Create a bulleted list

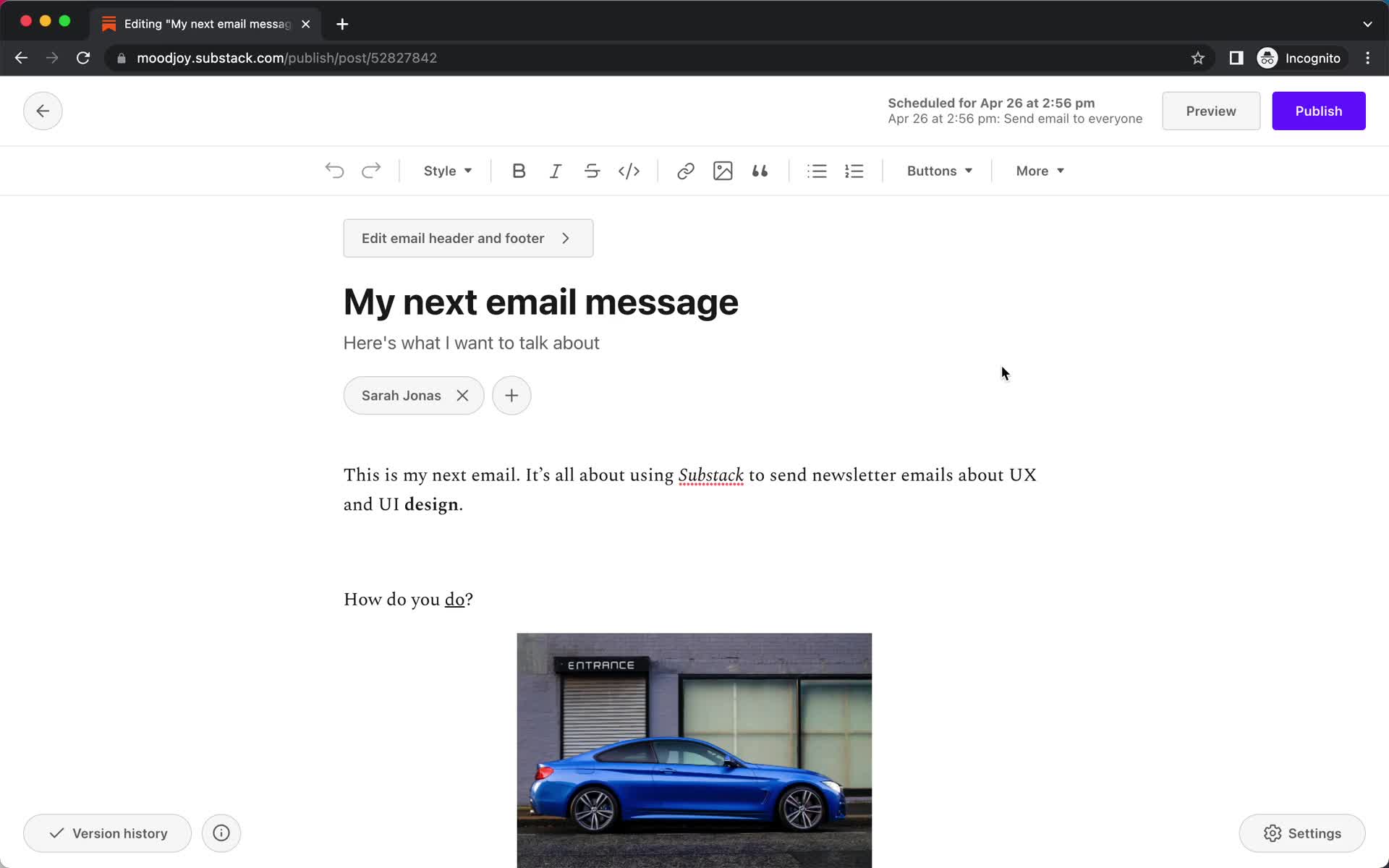click(817, 171)
